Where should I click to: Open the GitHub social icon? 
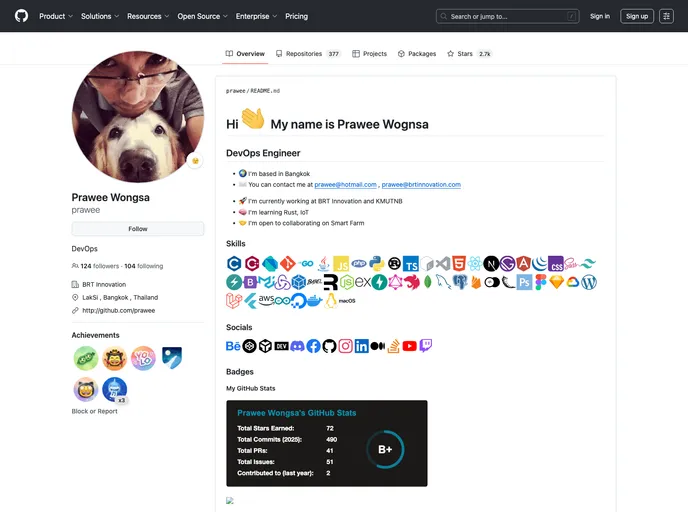330,346
